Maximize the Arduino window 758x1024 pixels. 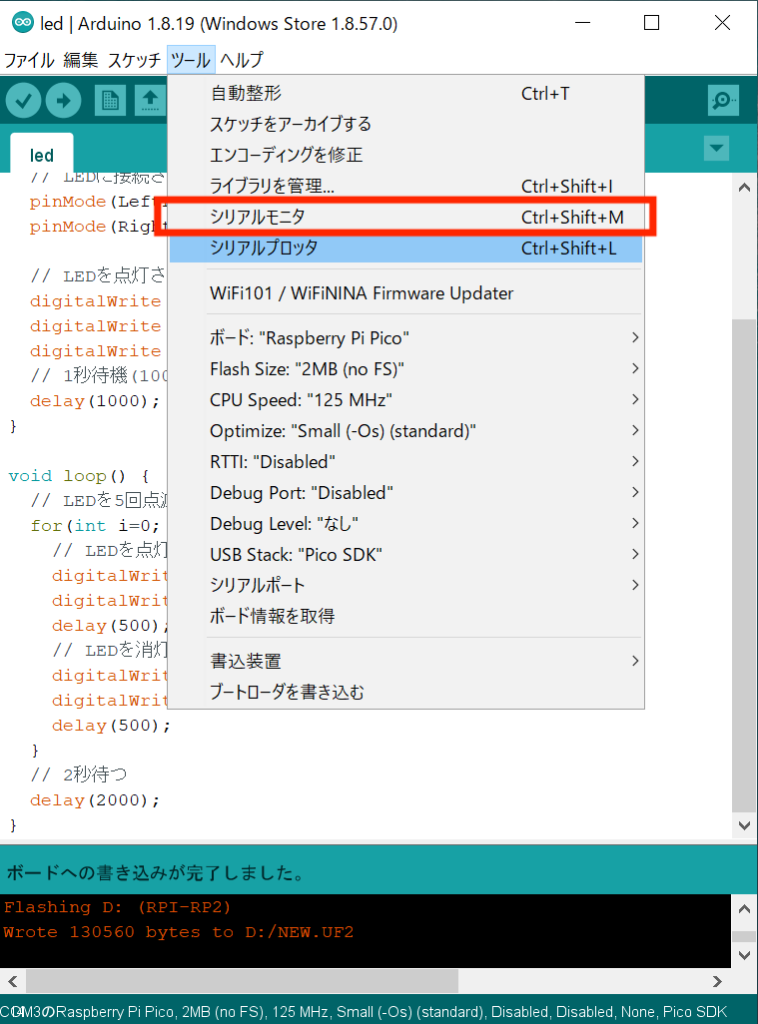[652, 23]
